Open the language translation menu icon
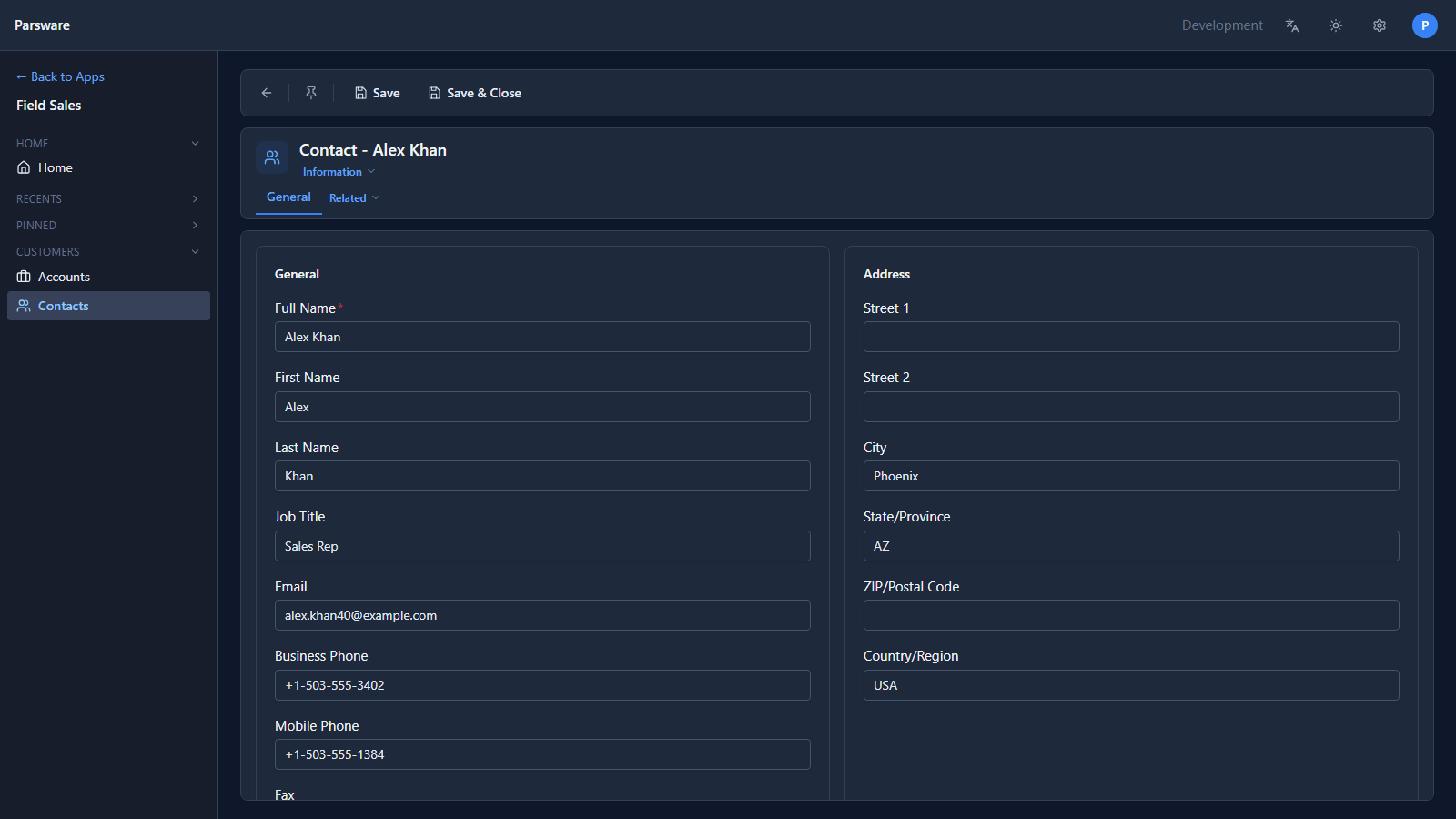The width and height of the screenshot is (1456, 819). [x=1292, y=25]
